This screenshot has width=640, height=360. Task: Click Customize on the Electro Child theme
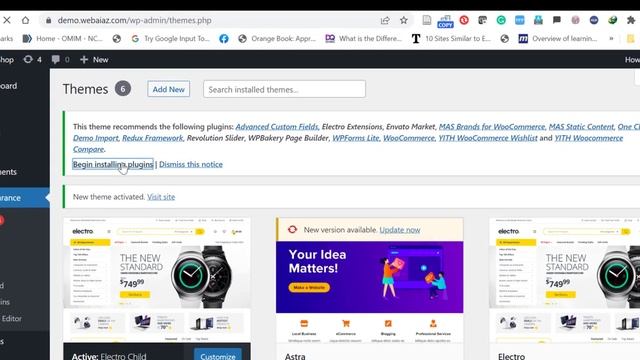click(x=218, y=356)
